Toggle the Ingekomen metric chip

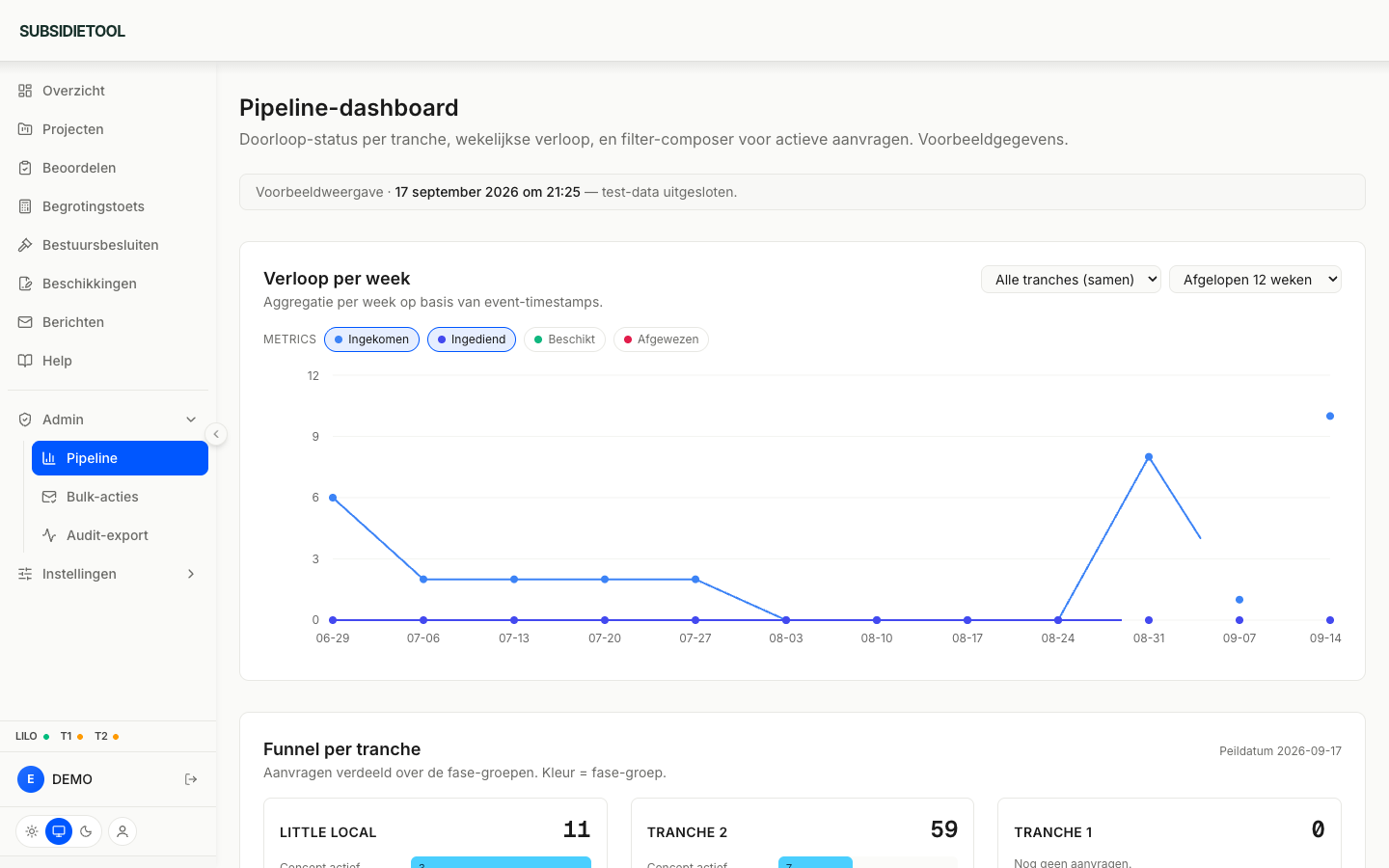tap(371, 339)
